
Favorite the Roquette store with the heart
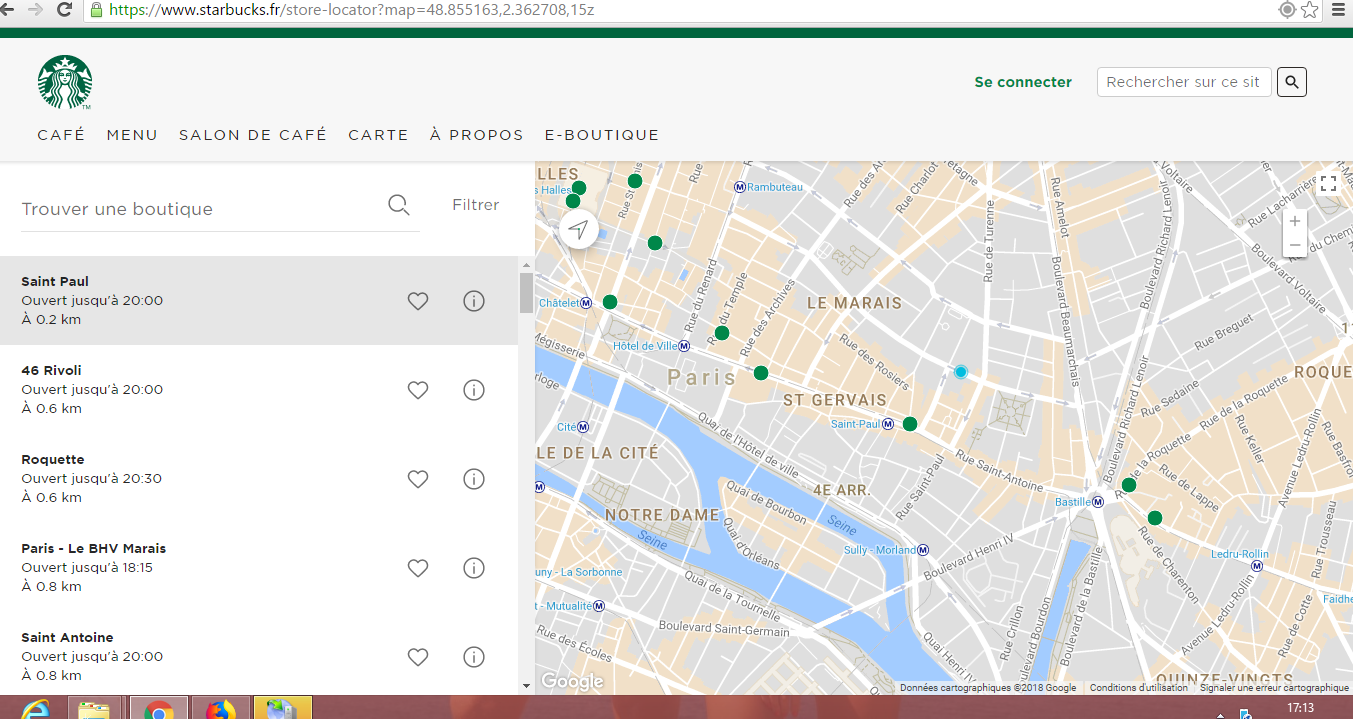click(418, 479)
